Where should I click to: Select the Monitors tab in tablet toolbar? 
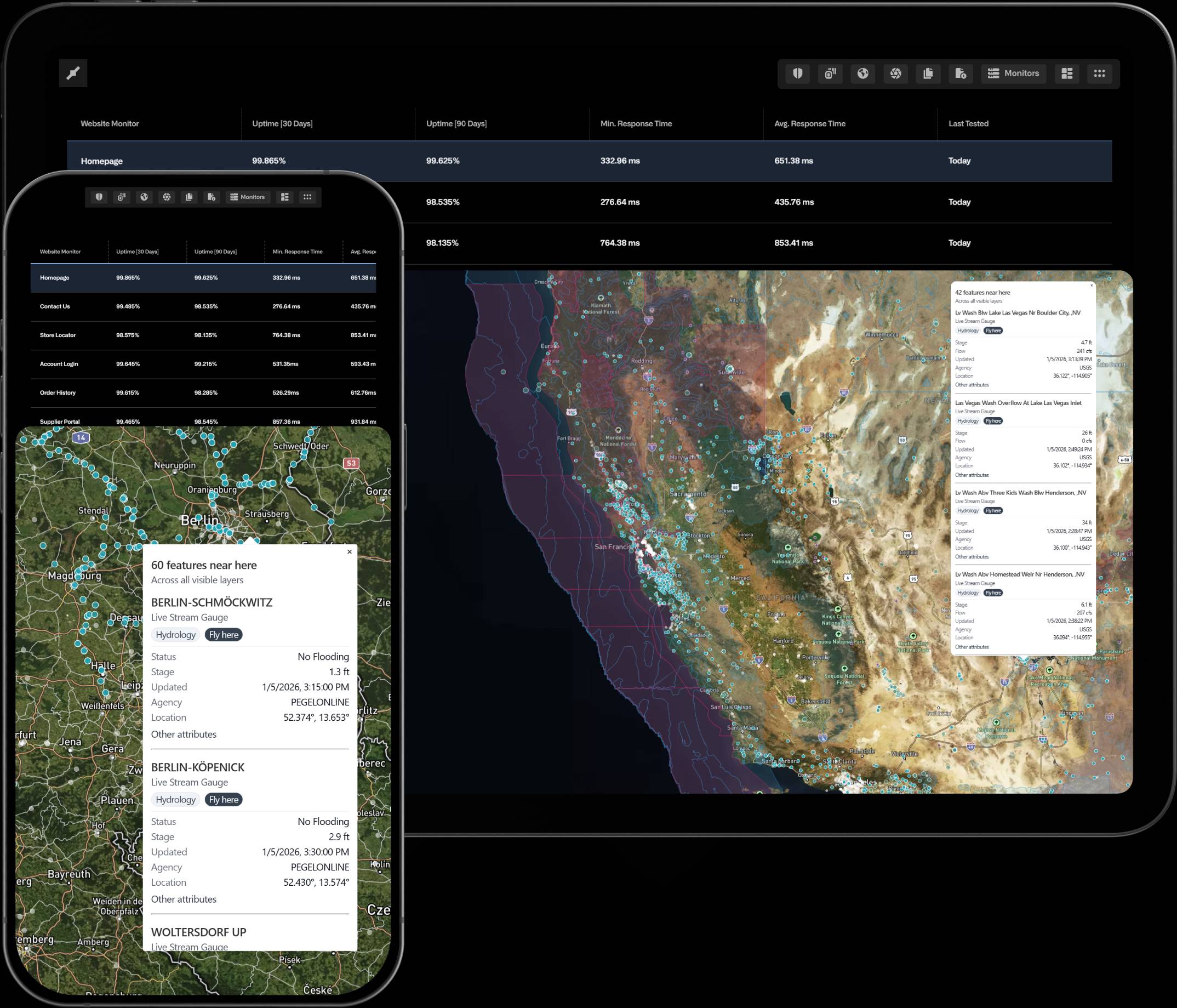1013,73
